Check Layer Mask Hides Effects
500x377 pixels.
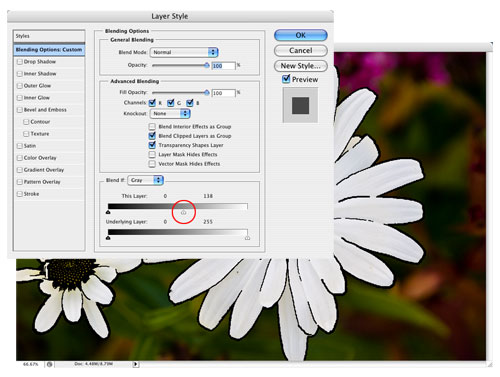[152, 155]
